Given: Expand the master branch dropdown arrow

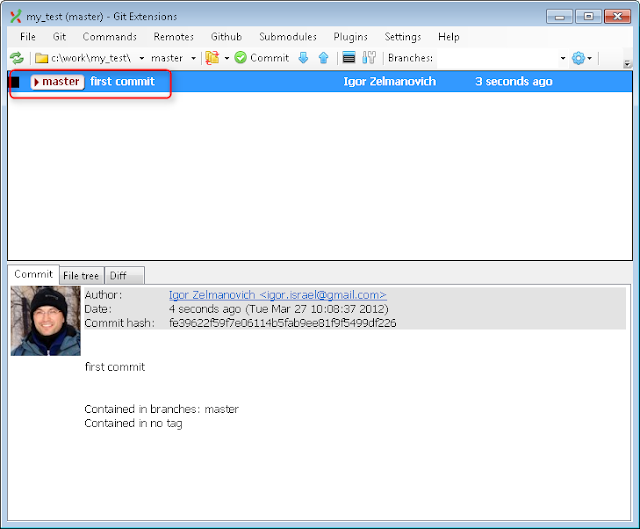Looking at the screenshot, I should click(193, 58).
